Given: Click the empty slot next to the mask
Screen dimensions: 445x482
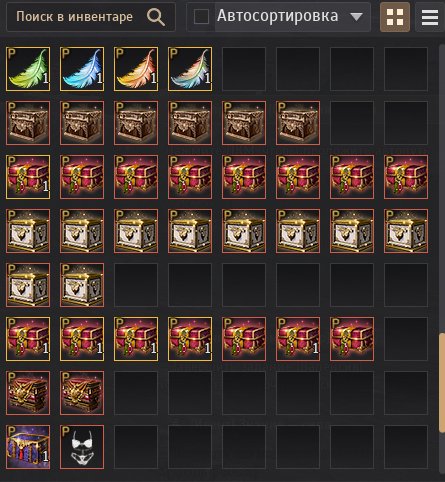Looking at the screenshot, I should coord(136,447).
